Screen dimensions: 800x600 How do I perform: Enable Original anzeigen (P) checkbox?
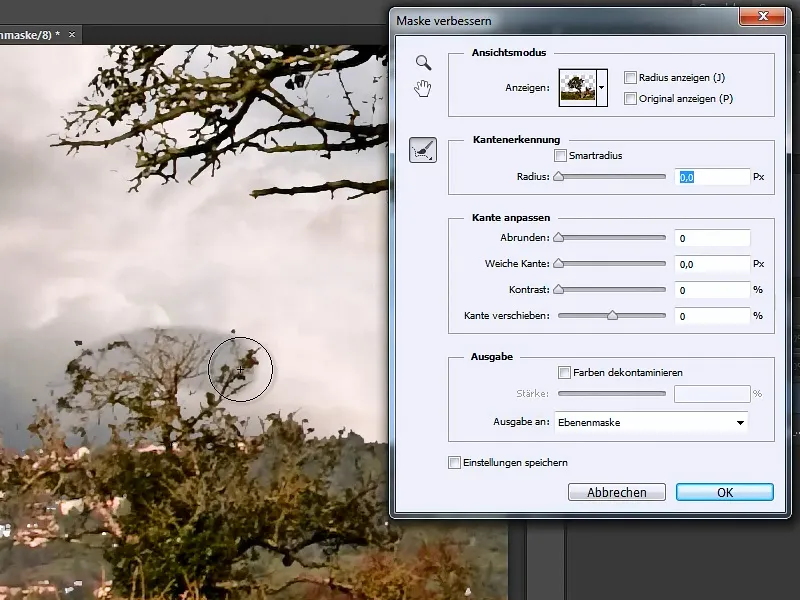point(630,98)
